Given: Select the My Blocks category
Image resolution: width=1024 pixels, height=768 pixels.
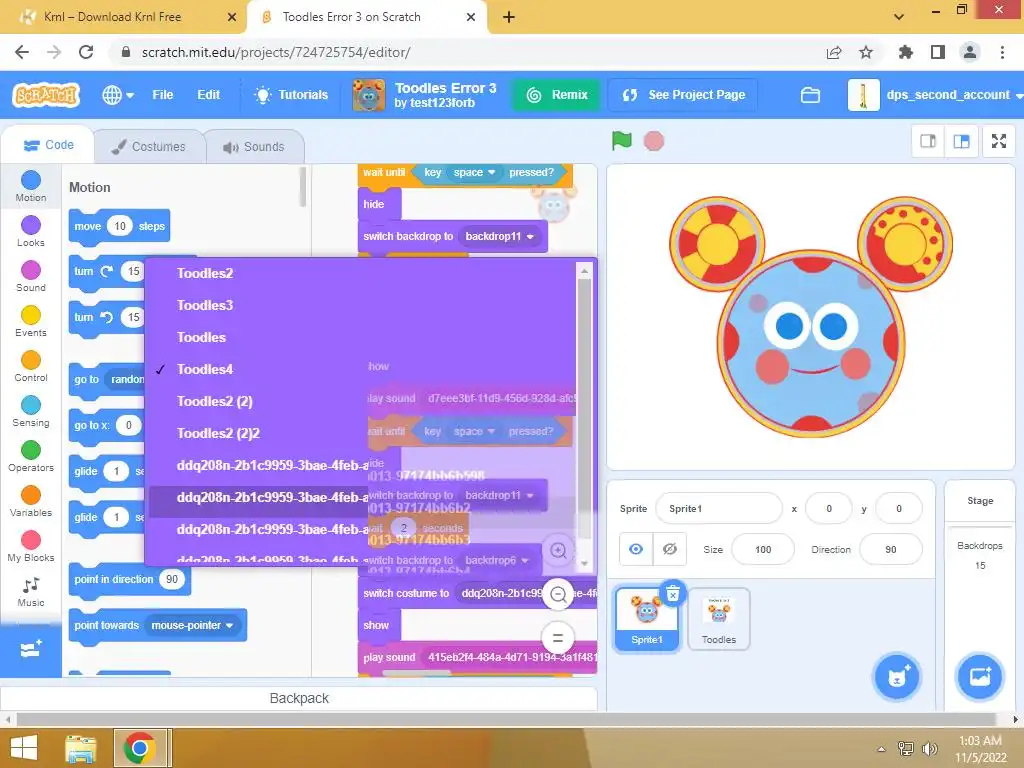Looking at the screenshot, I should (31, 547).
